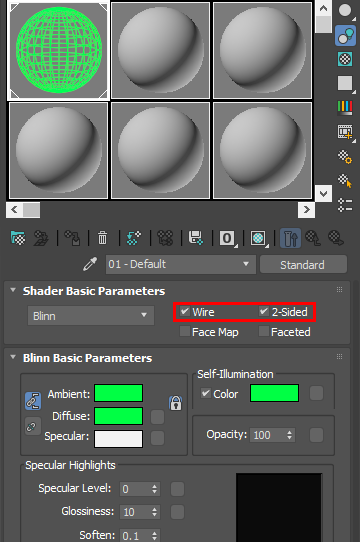Screen dimensions: 360x542
Task: Click the Diffuse-Specular color lock icon
Action: click(33, 426)
